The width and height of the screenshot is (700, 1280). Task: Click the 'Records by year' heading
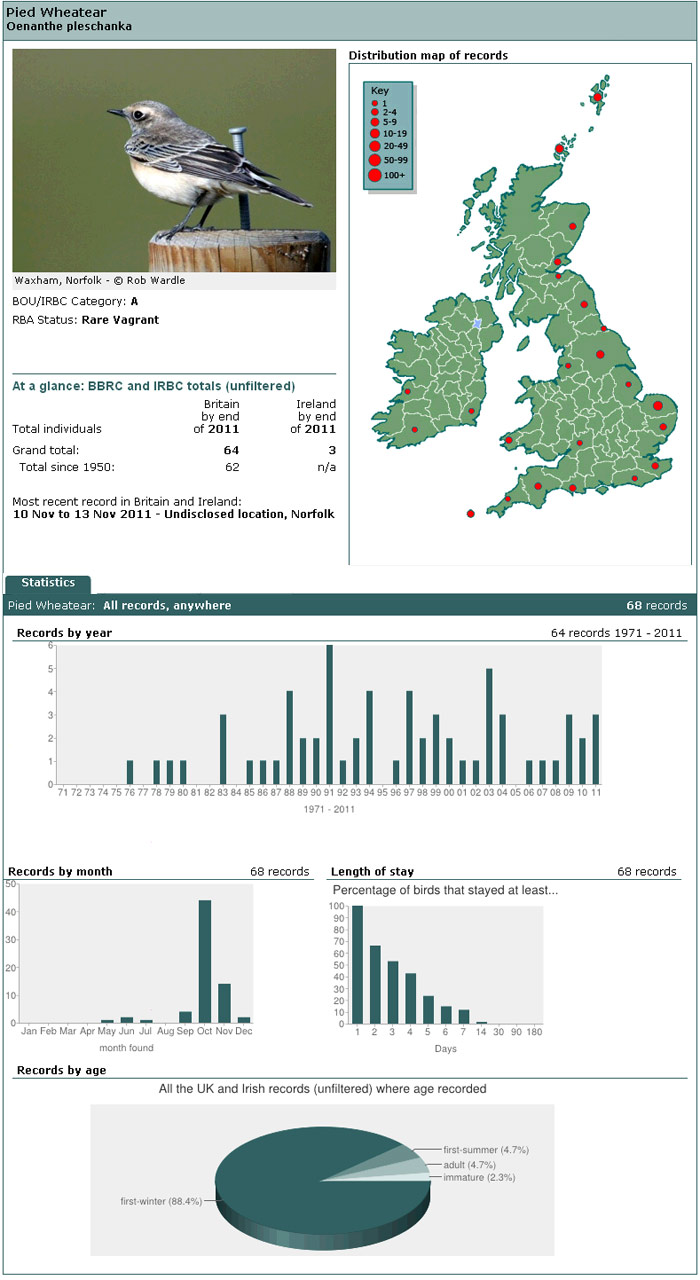tap(65, 633)
